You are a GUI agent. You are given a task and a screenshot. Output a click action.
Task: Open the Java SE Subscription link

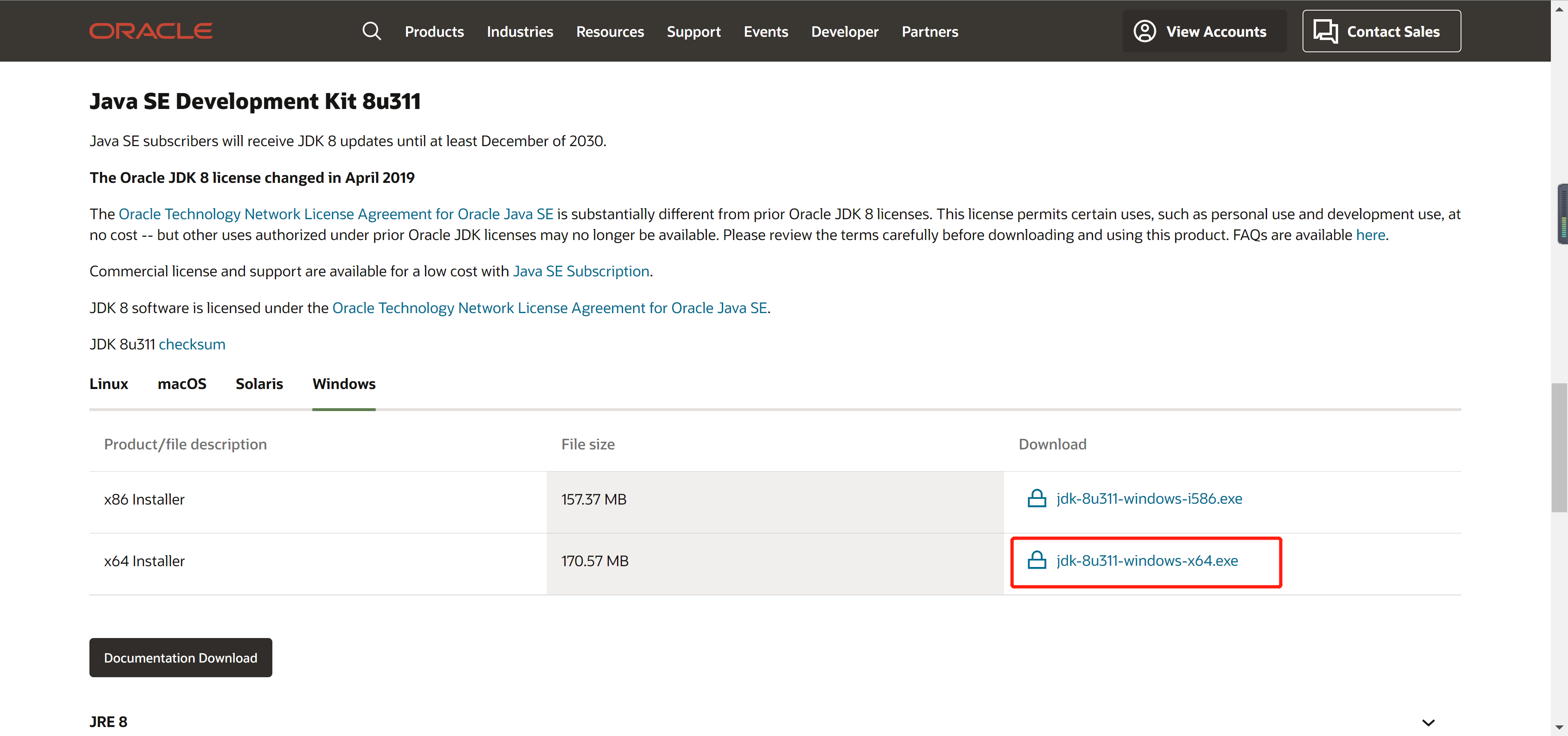pyautogui.click(x=581, y=271)
